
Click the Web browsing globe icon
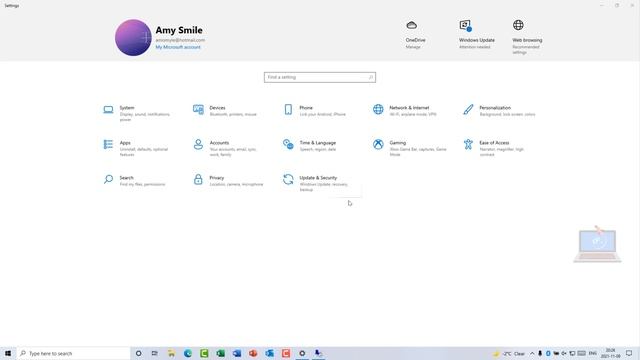518,25
